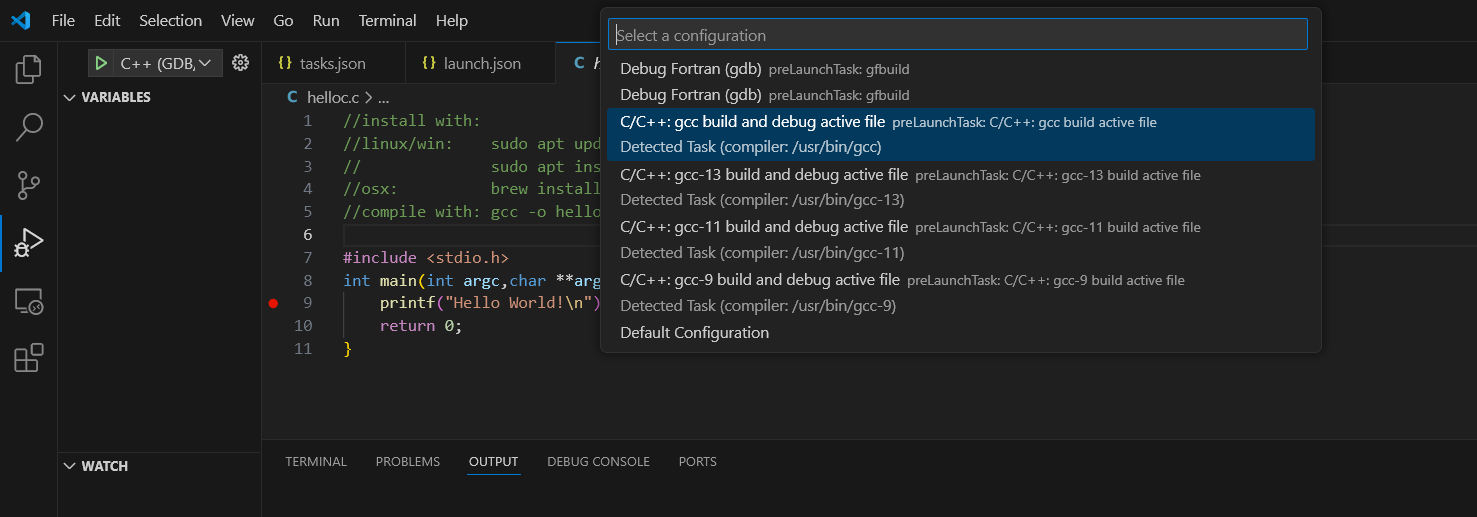This screenshot has height=517, width=1477.
Task: Switch to the tasks.json editor tab
Action: point(332,63)
